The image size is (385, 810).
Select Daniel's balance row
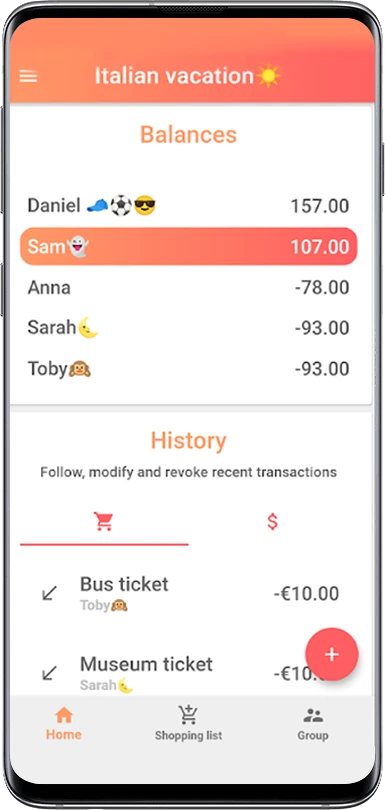(x=189, y=206)
